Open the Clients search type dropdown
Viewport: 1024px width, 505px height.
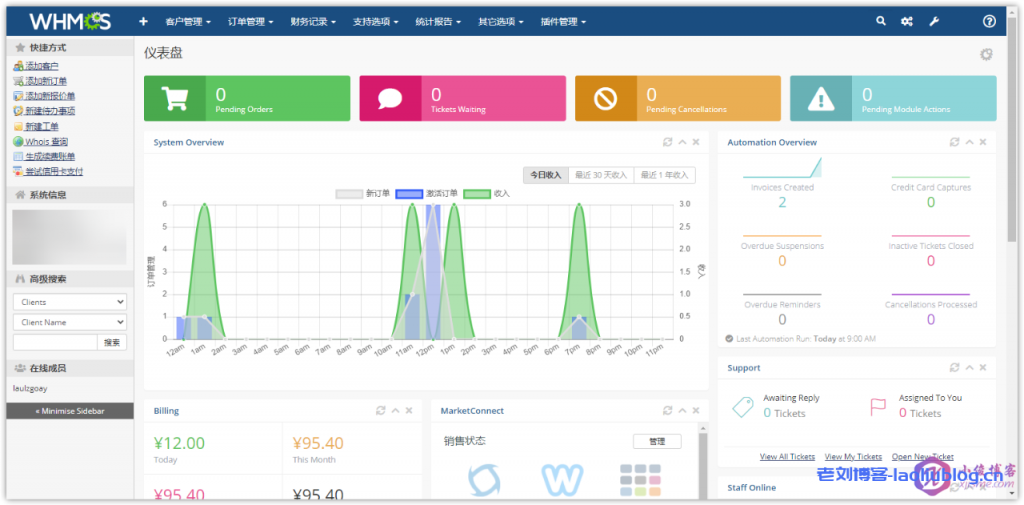[69, 301]
